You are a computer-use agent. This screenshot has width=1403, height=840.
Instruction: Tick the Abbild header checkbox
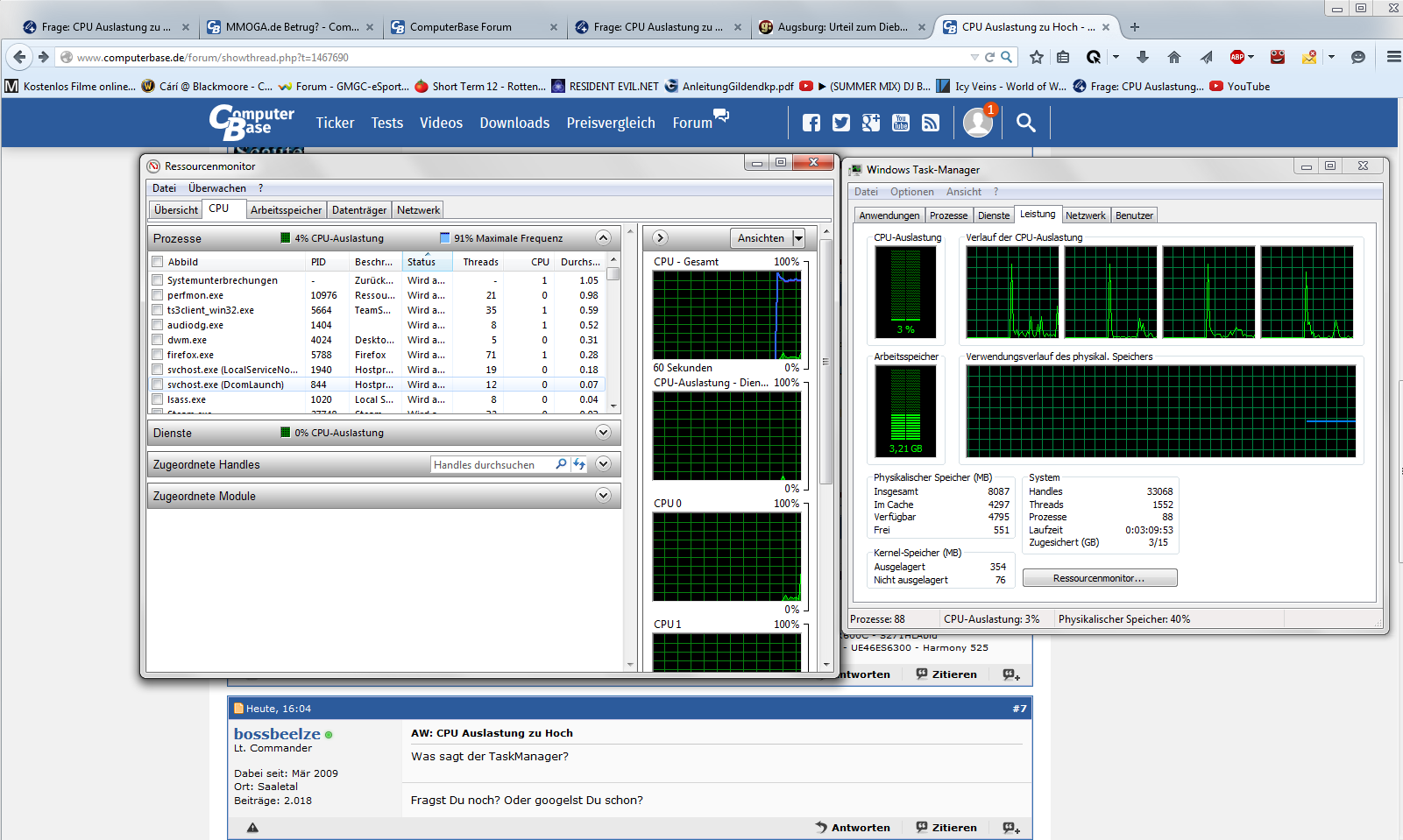pos(158,262)
